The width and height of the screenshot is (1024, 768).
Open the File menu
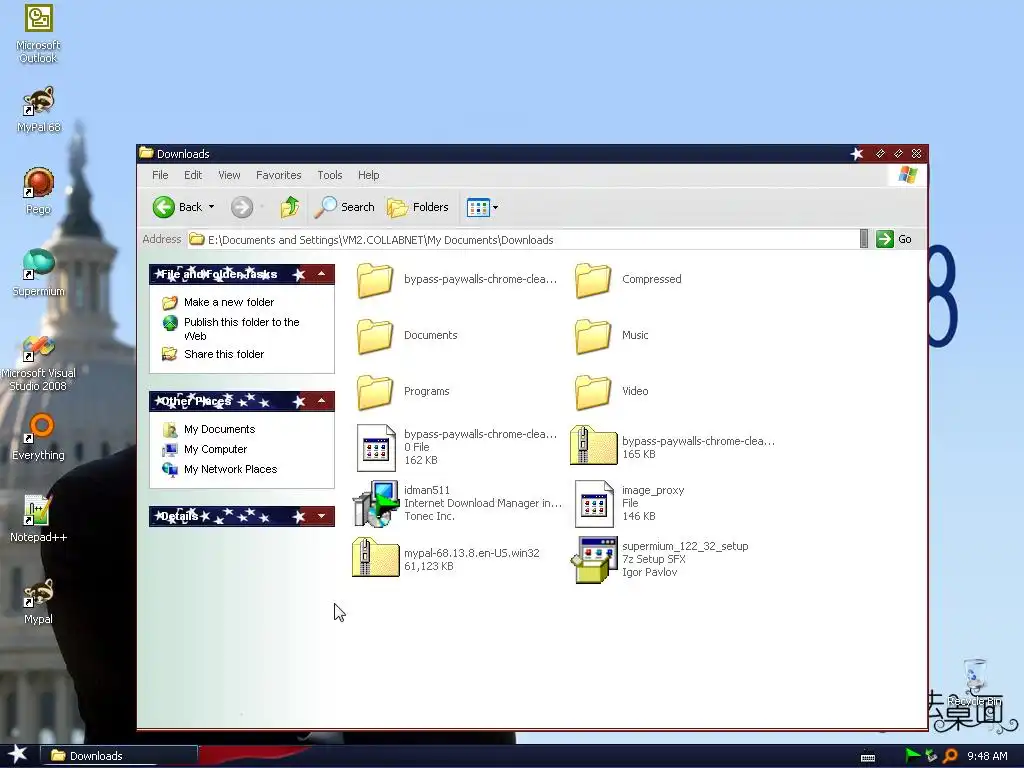pyautogui.click(x=160, y=175)
